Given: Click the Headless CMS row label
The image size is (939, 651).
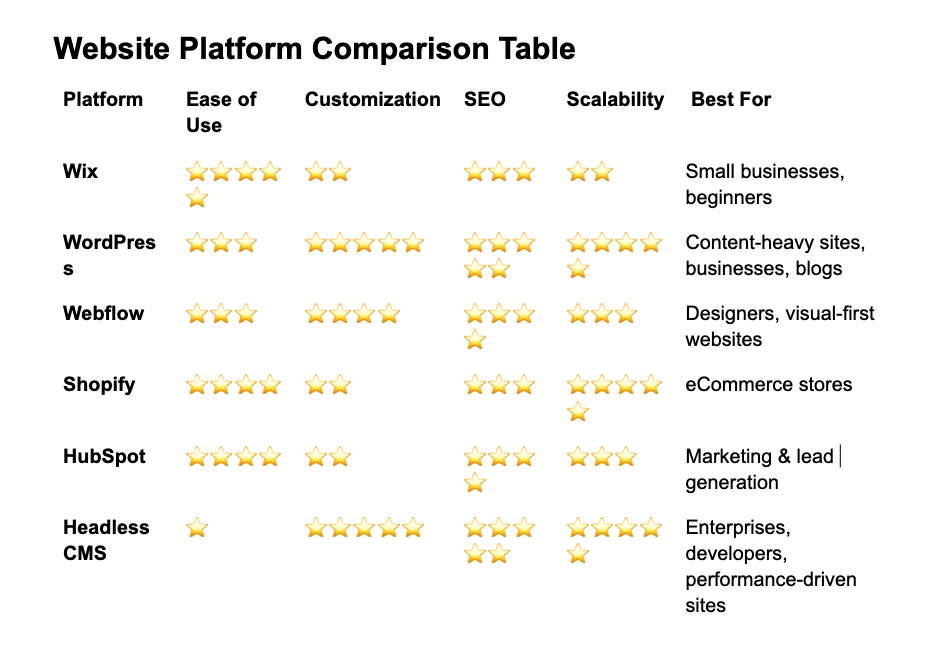Looking at the screenshot, I should pyautogui.click(x=106, y=540).
